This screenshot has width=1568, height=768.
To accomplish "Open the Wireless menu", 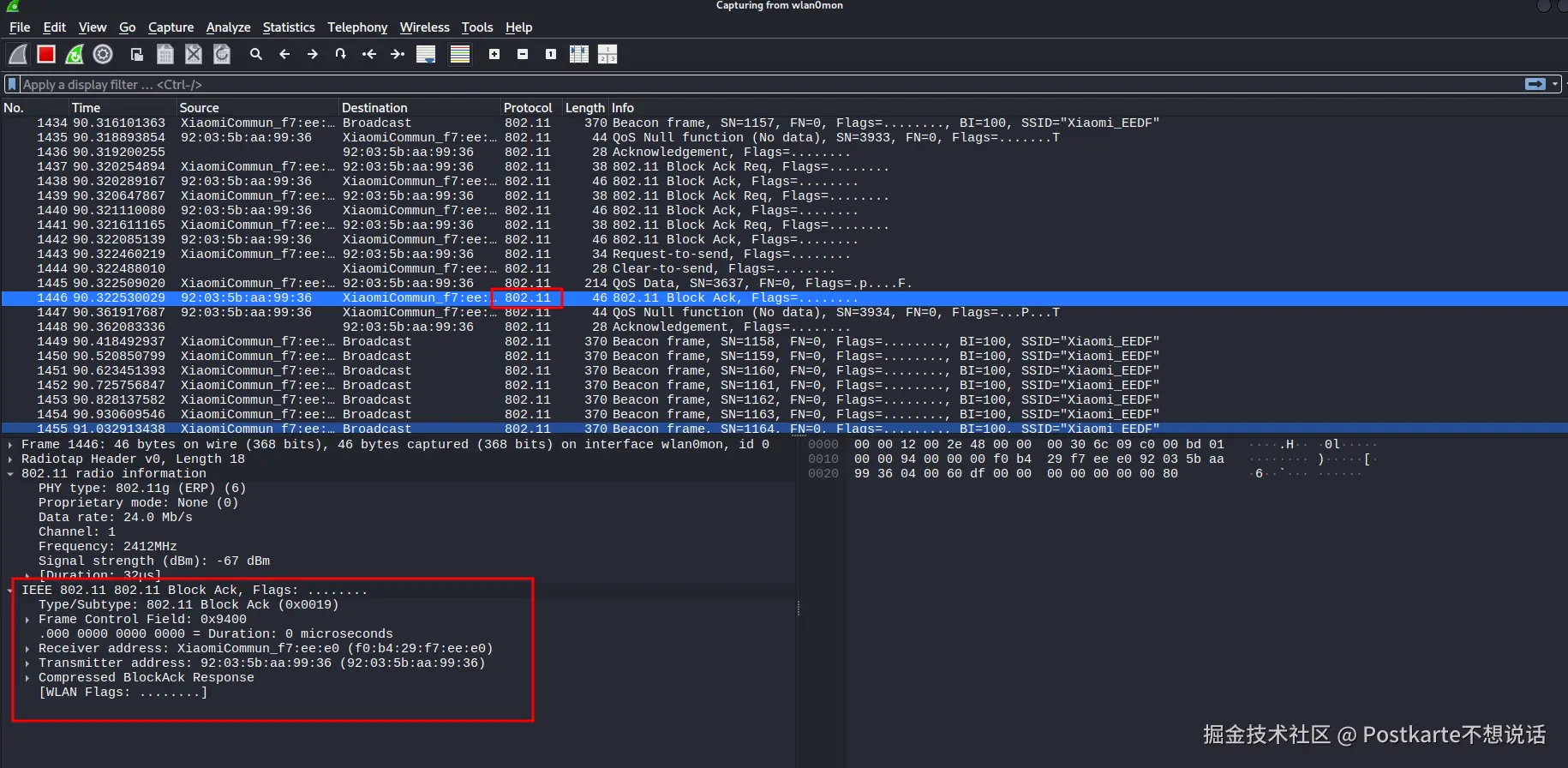I will point(425,27).
